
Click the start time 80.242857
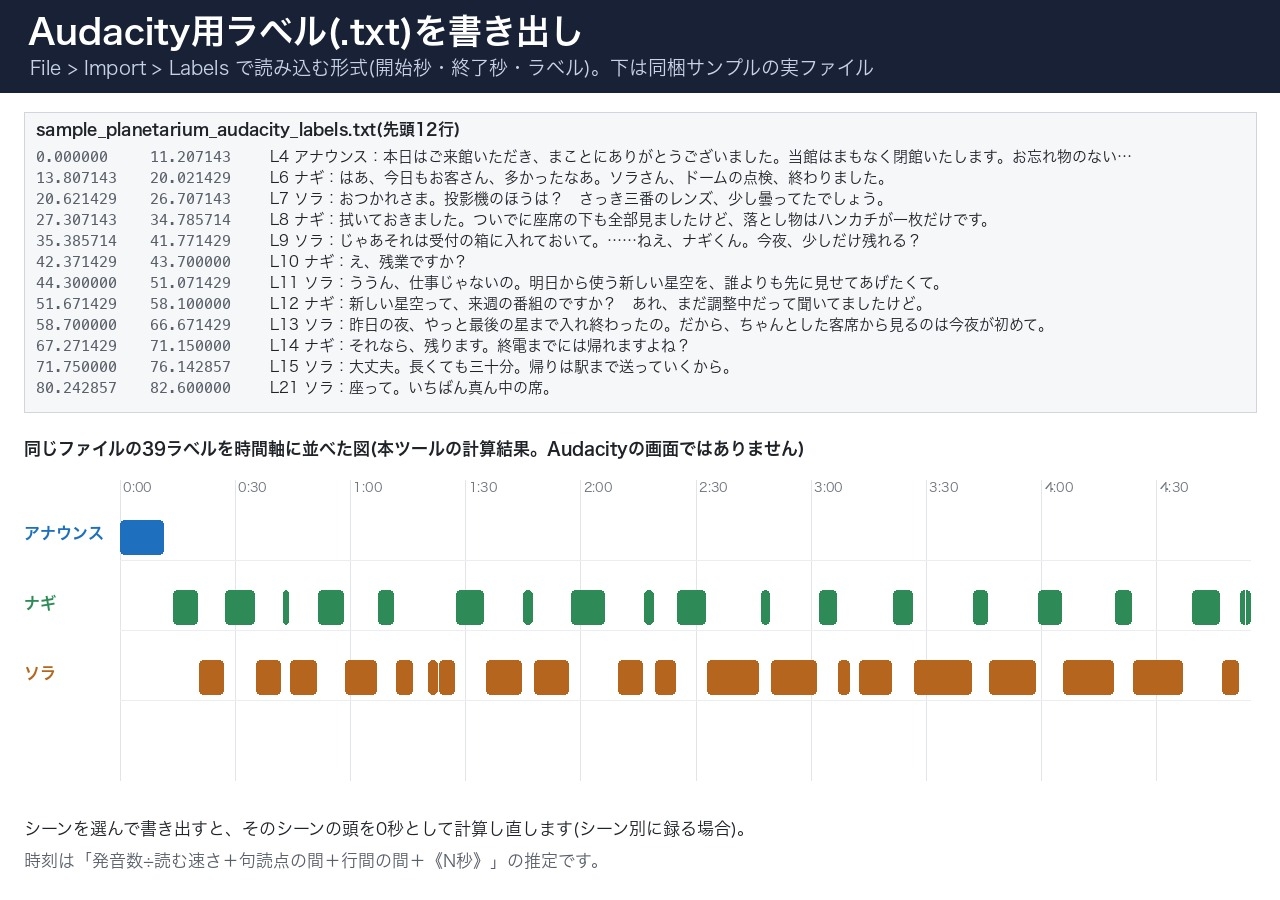click(x=76, y=388)
